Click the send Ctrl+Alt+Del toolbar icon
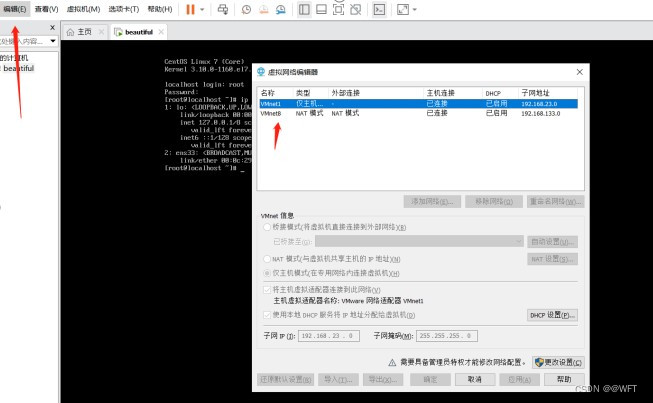Screen dimensions: 653x403 coord(223,9)
